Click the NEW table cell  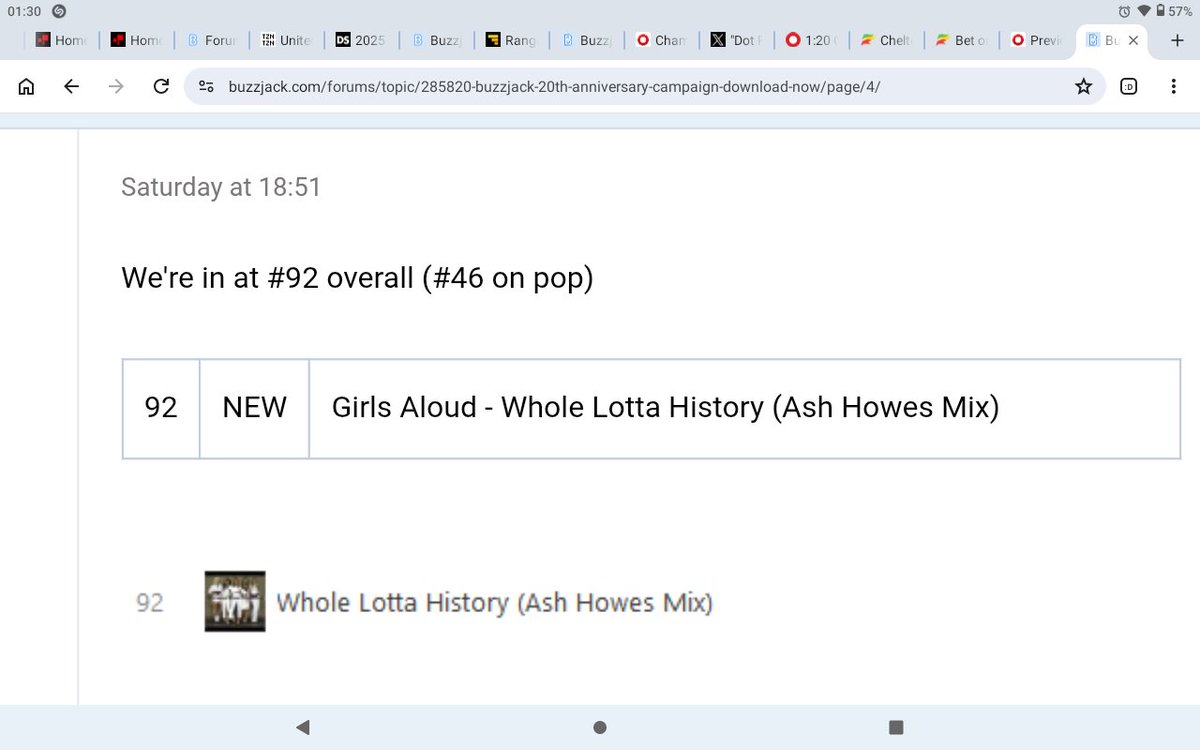[254, 408]
